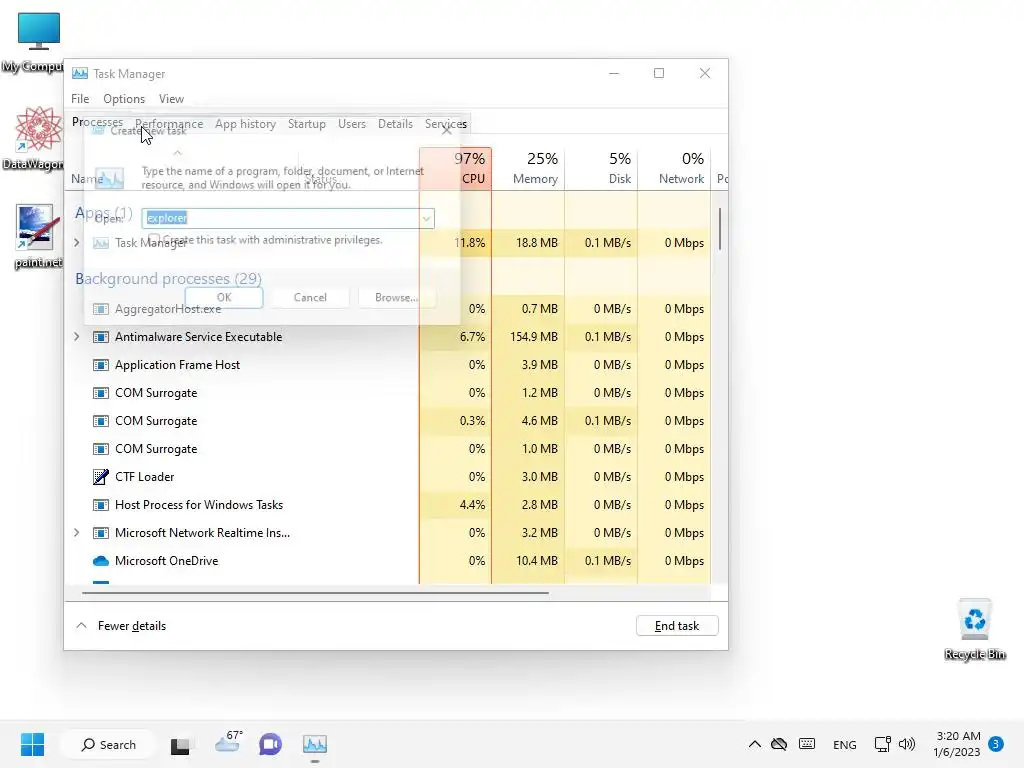Sort by the CPU column header

point(455,168)
